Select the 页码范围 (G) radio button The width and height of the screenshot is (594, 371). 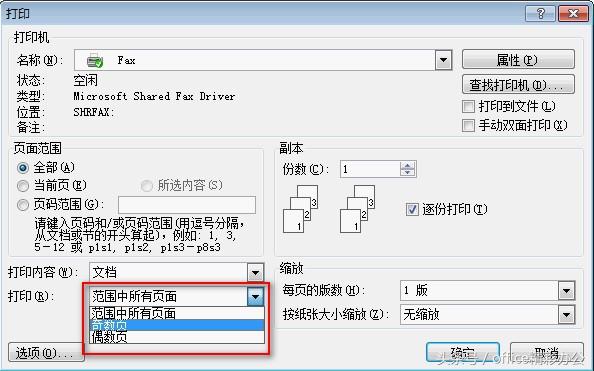pyautogui.click(x=23, y=205)
